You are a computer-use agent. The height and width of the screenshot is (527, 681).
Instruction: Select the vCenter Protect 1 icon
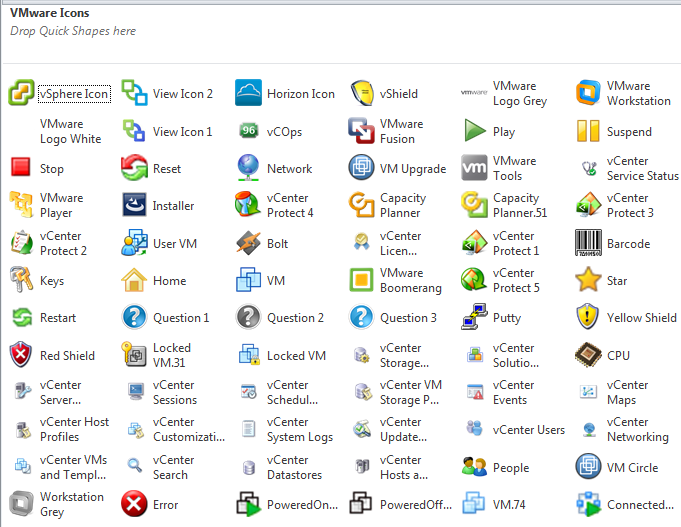474,242
